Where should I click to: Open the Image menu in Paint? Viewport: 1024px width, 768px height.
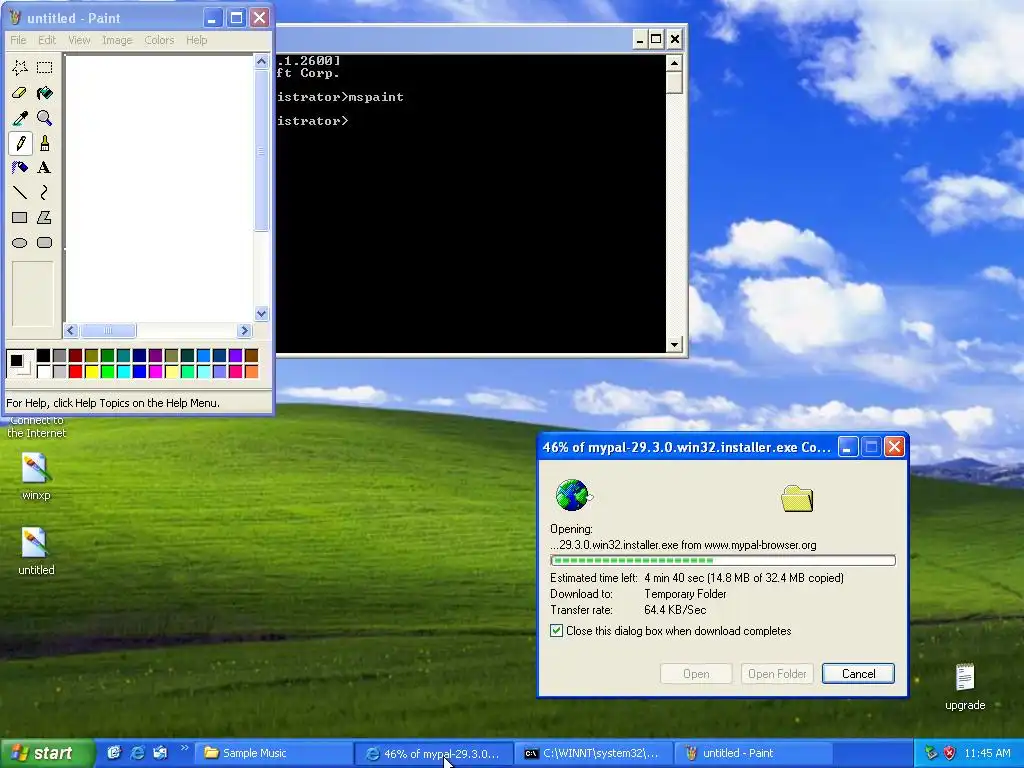click(117, 40)
